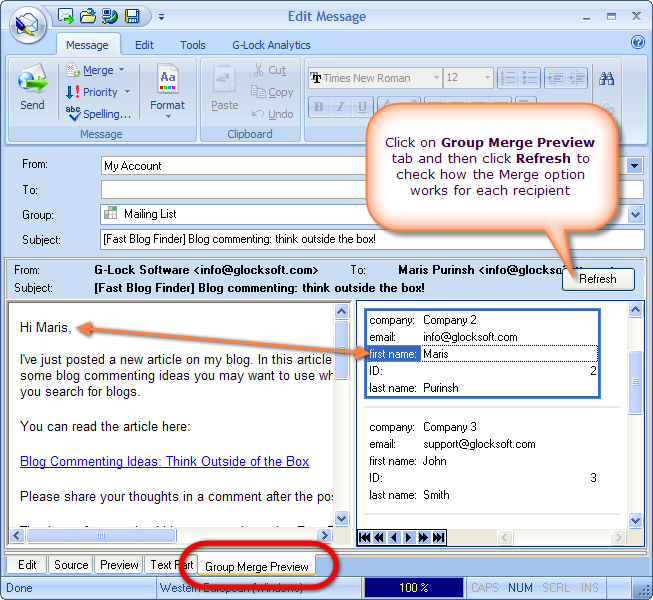653x600 pixels.
Task: Select the Group Merge Preview tab
Action: point(257,567)
